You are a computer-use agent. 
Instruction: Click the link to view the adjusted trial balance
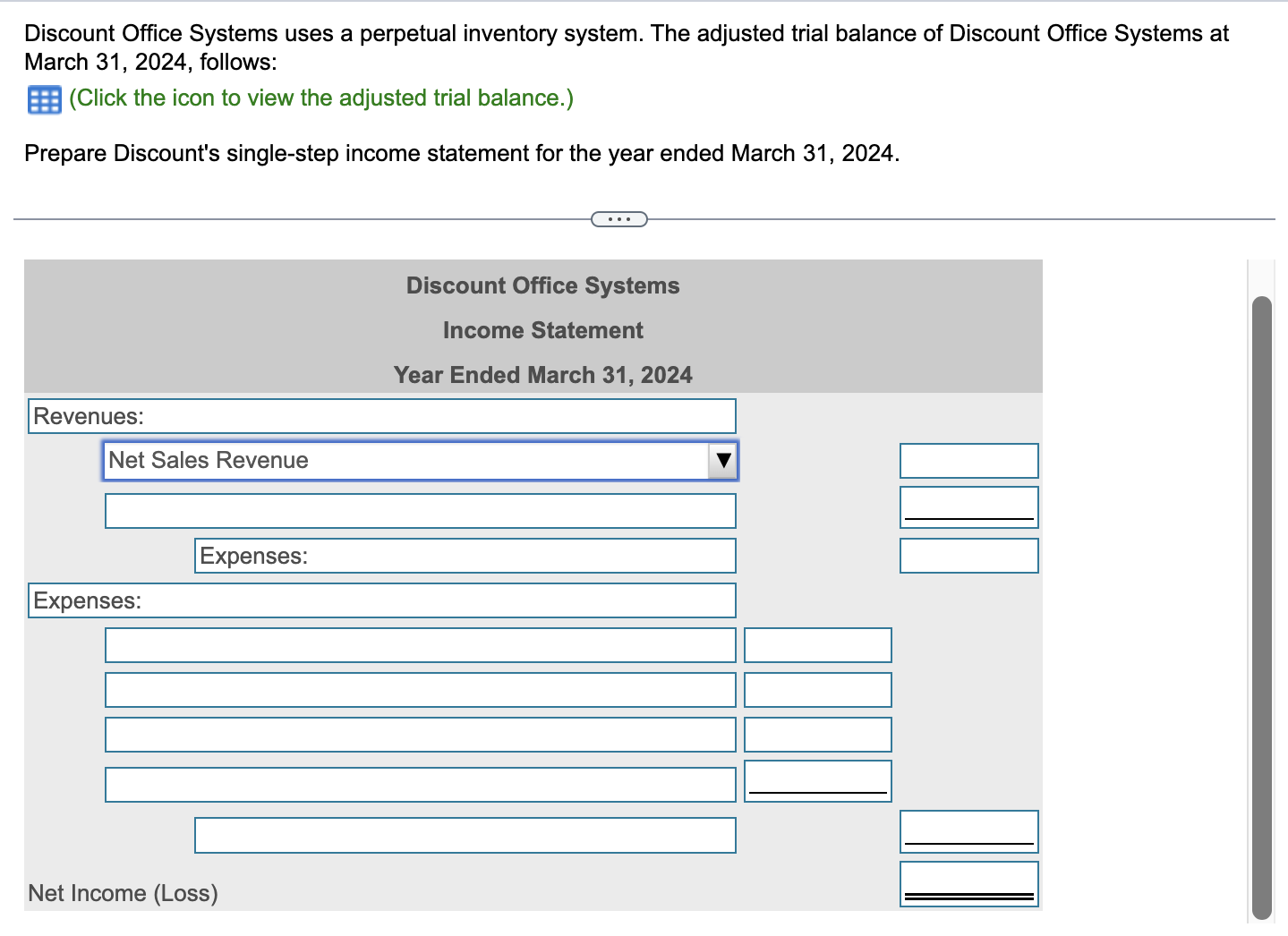coord(321,98)
